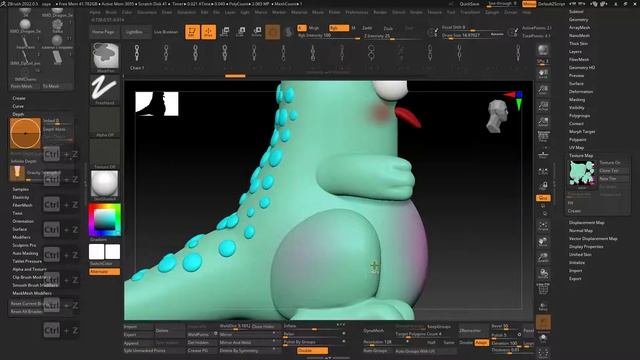Click the BPR render sphere icon
This screenshot has height=360, width=640.
pyautogui.click(x=543, y=50)
